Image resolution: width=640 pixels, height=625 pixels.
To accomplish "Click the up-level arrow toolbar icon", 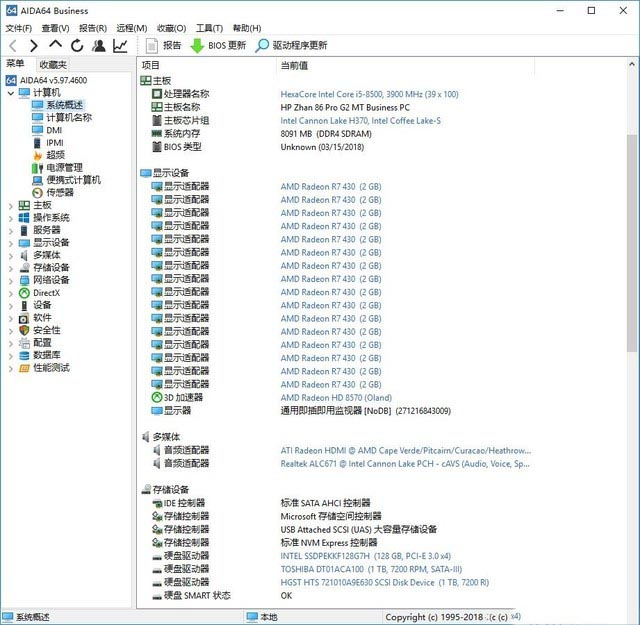I will tap(56, 45).
